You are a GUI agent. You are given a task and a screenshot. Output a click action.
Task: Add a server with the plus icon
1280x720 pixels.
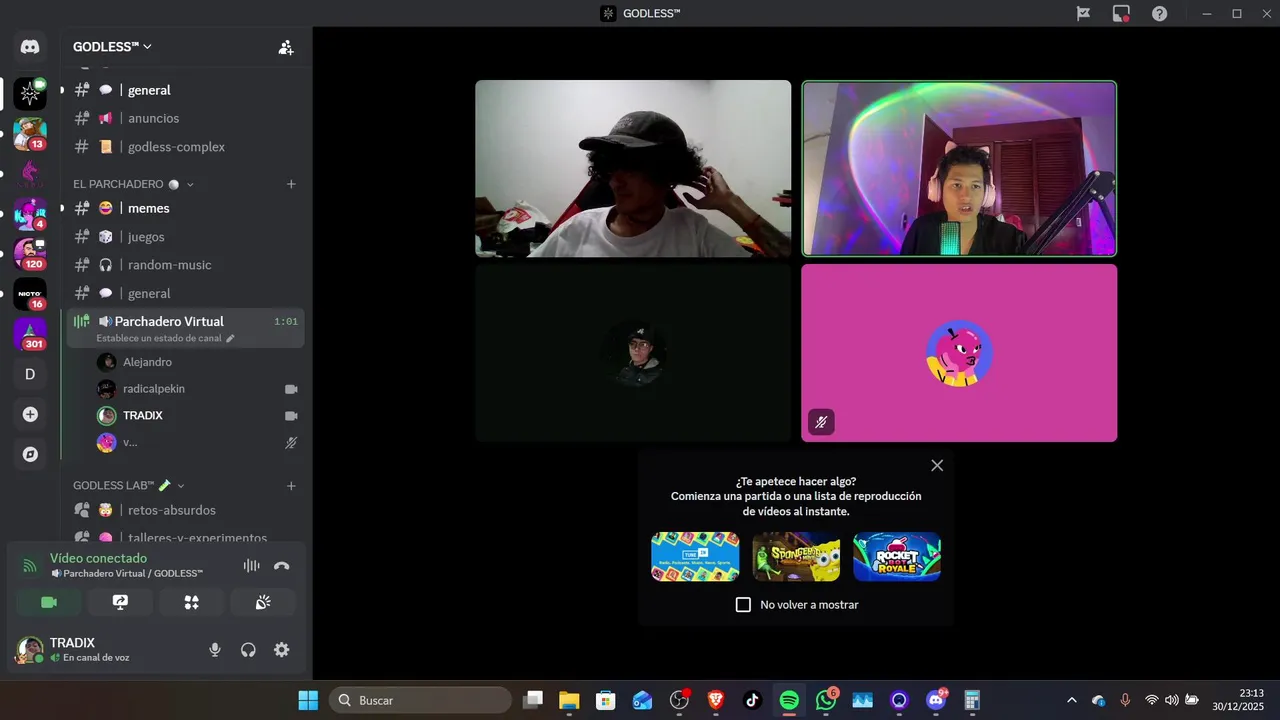coord(30,414)
